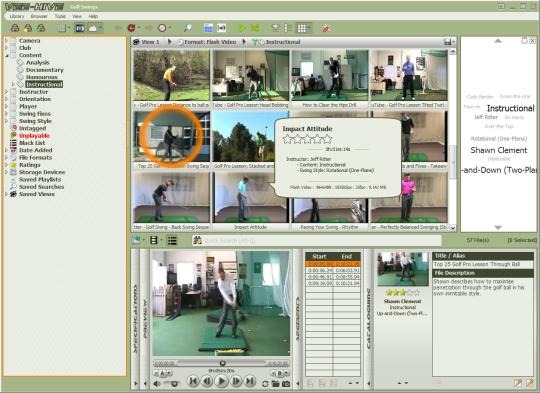Image resolution: width=540 pixels, height=393 pixels.
Task: Click the blue calendar toolbar icon
Action: point(208,28)
